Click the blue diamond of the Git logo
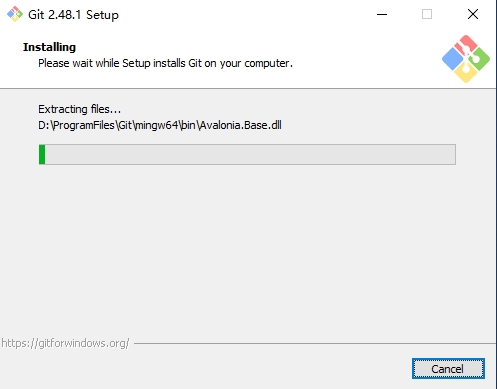 [453, 59]
